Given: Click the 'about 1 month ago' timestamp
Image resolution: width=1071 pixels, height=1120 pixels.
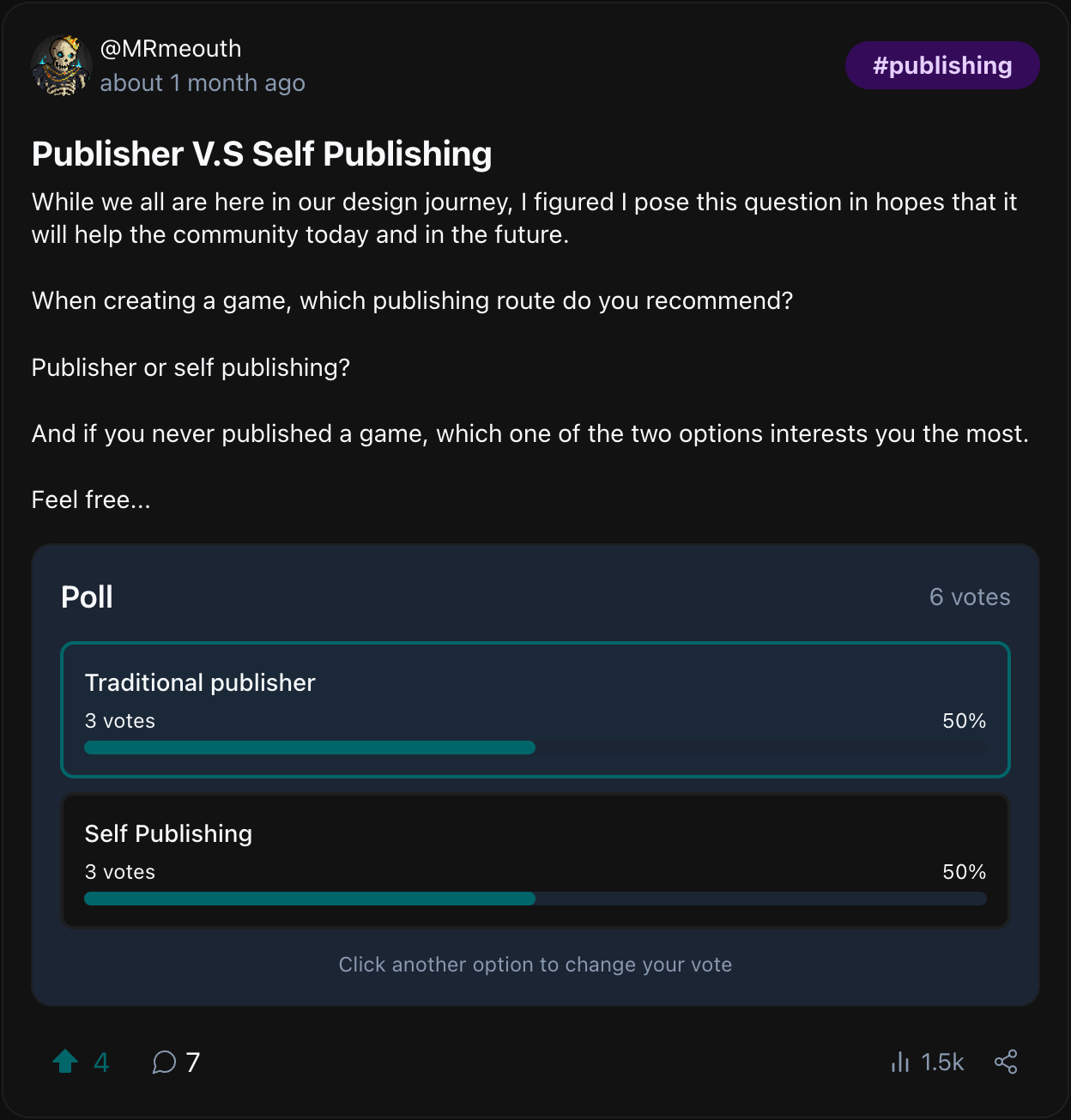Looking at the screenshot, I should click(x=203, y=83).
